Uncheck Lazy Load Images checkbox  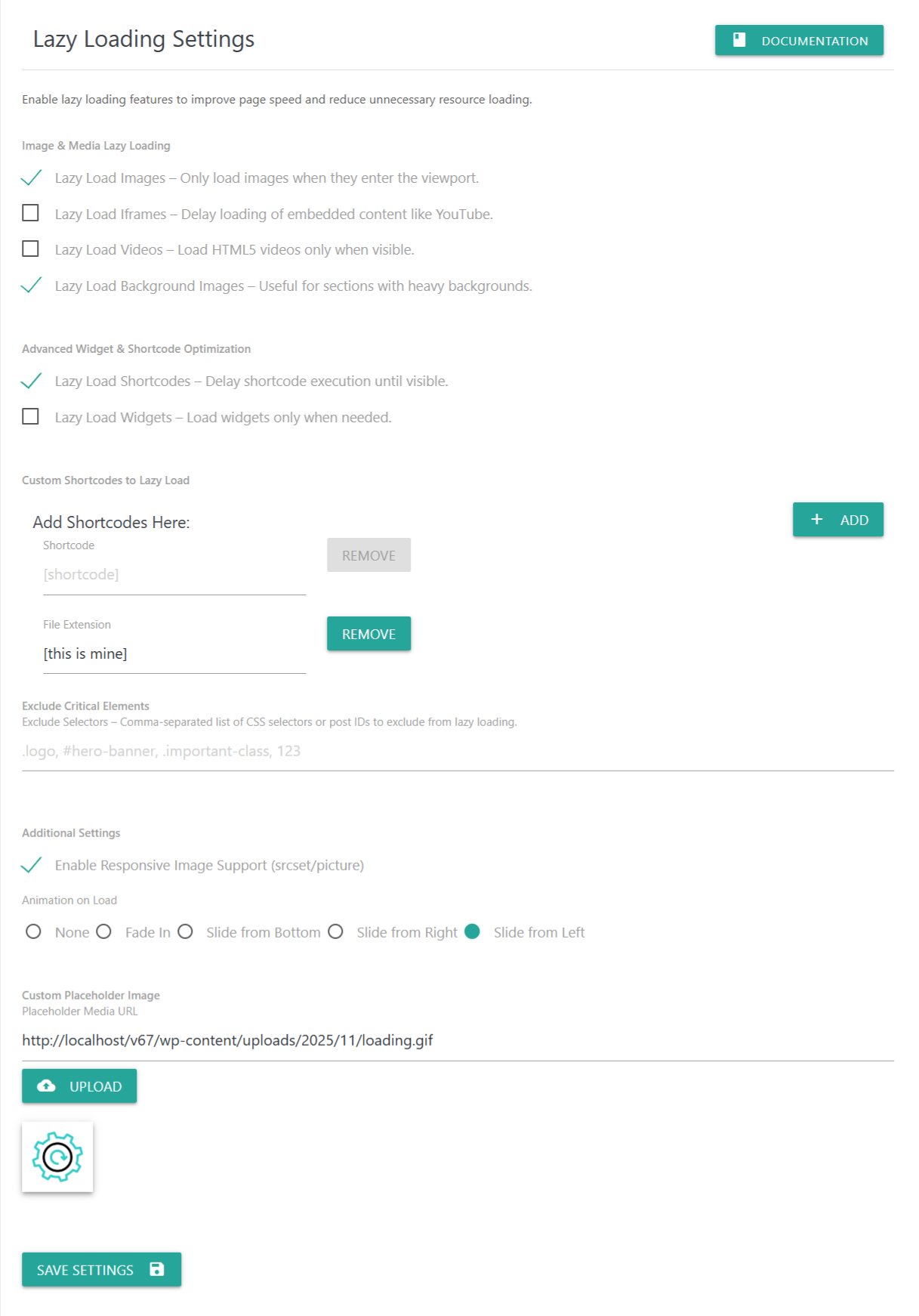point(31,178)
